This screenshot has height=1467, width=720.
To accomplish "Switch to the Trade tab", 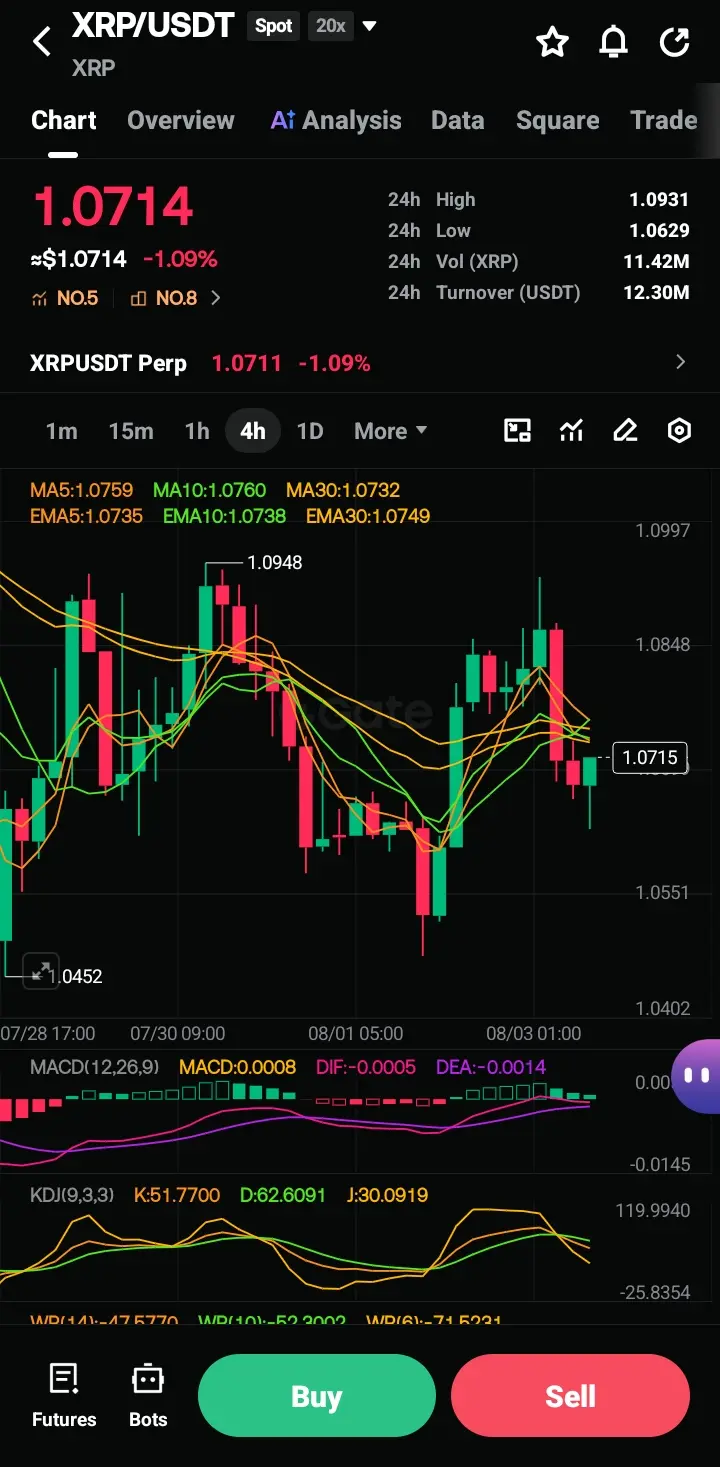I will [x=664, y=120].
